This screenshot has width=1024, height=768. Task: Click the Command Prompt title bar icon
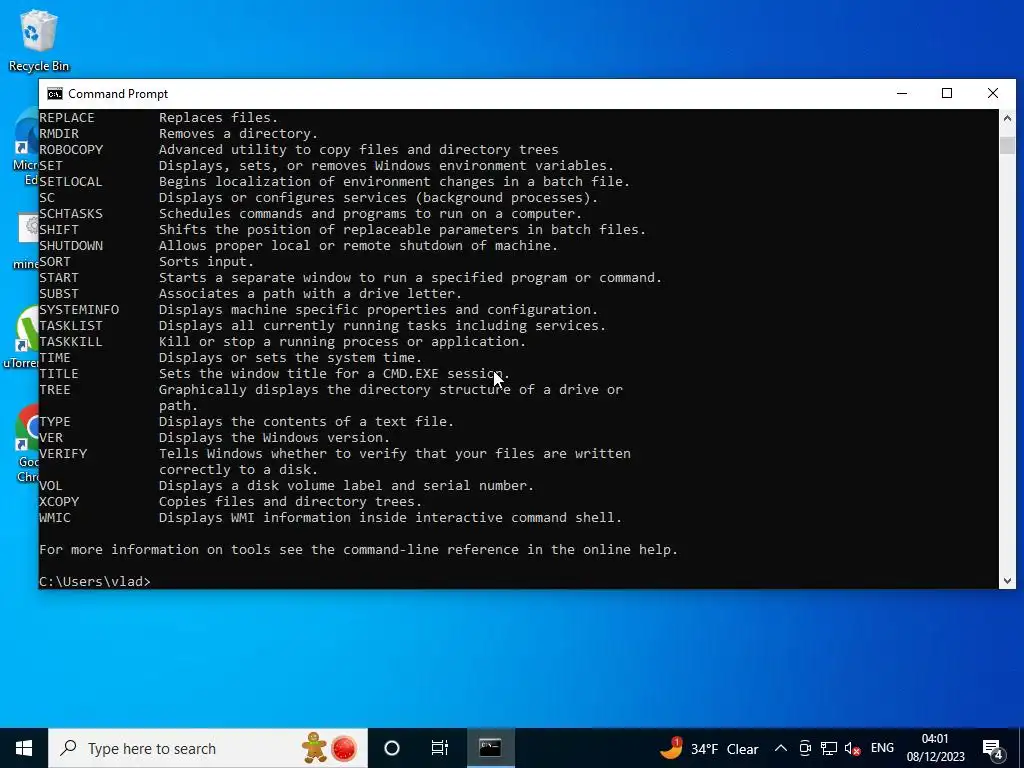[55, 94]
